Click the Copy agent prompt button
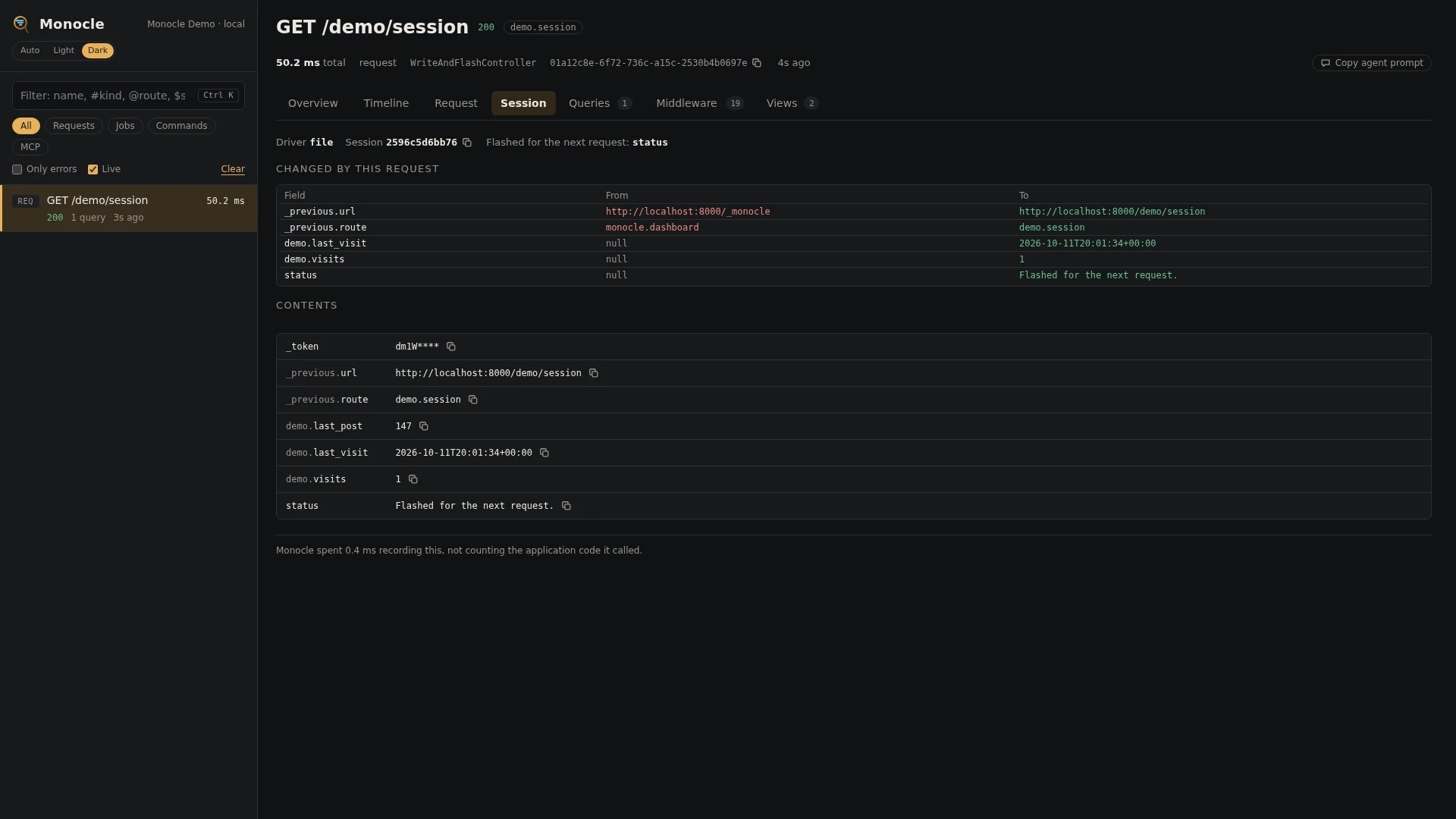 [1371, 63]
